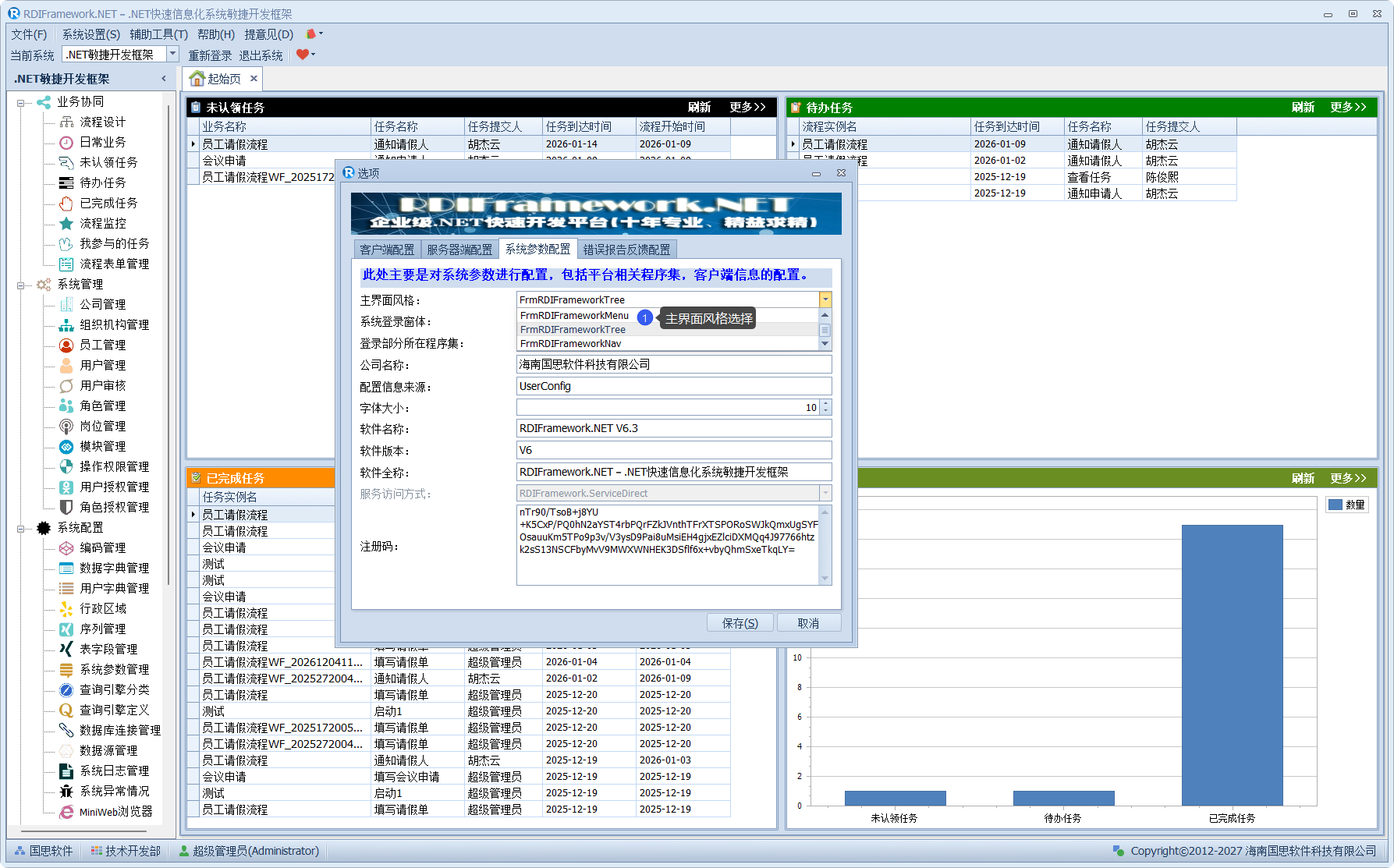Open the 辅助工具(T) menu
Image resolution: width=1394 pixels, height=868 pixels.
coord(158,34)
